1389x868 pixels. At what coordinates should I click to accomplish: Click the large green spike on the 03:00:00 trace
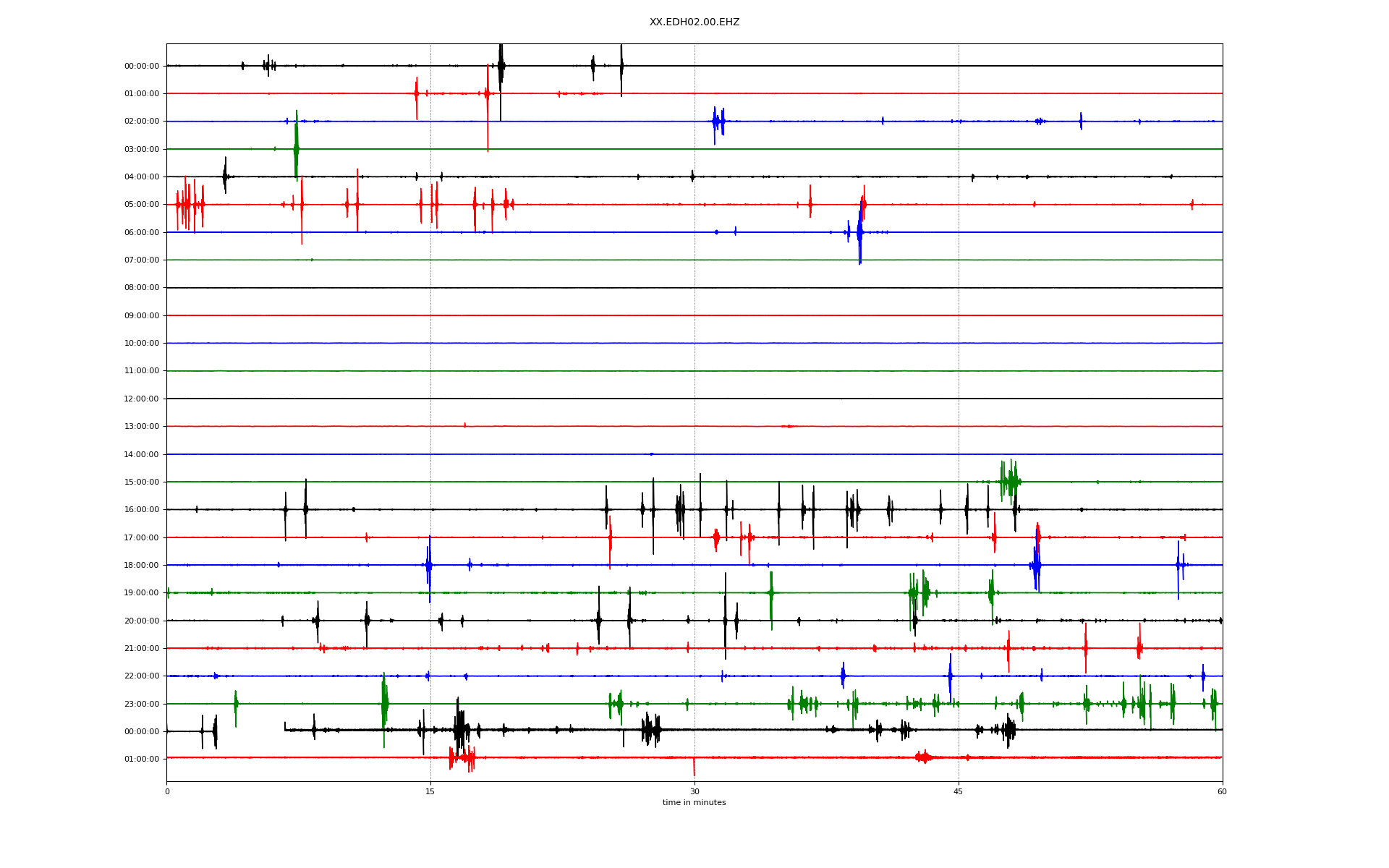click(296, 148)
